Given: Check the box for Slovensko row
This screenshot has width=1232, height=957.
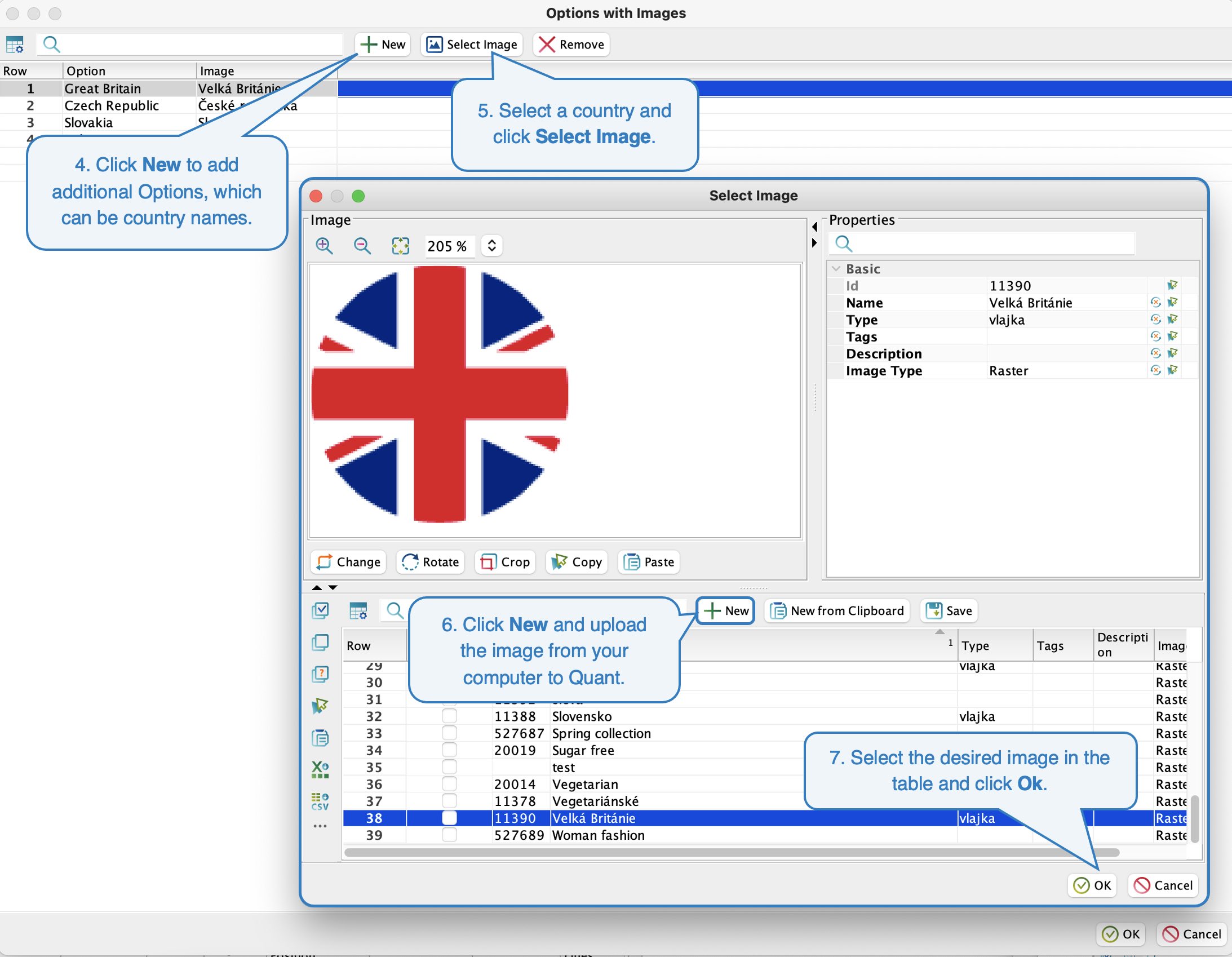Looking at the screenshot, I should pos(450,716).
